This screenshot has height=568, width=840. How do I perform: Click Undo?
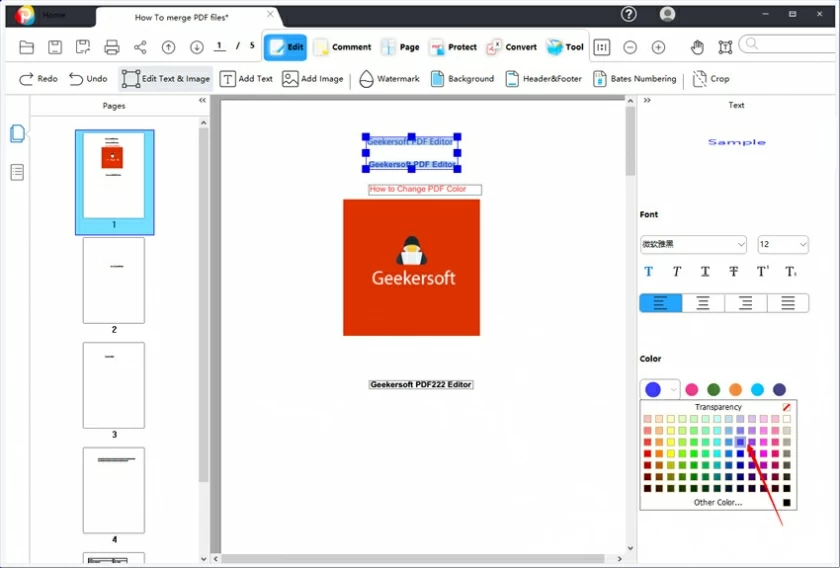(x=88, y=79)
